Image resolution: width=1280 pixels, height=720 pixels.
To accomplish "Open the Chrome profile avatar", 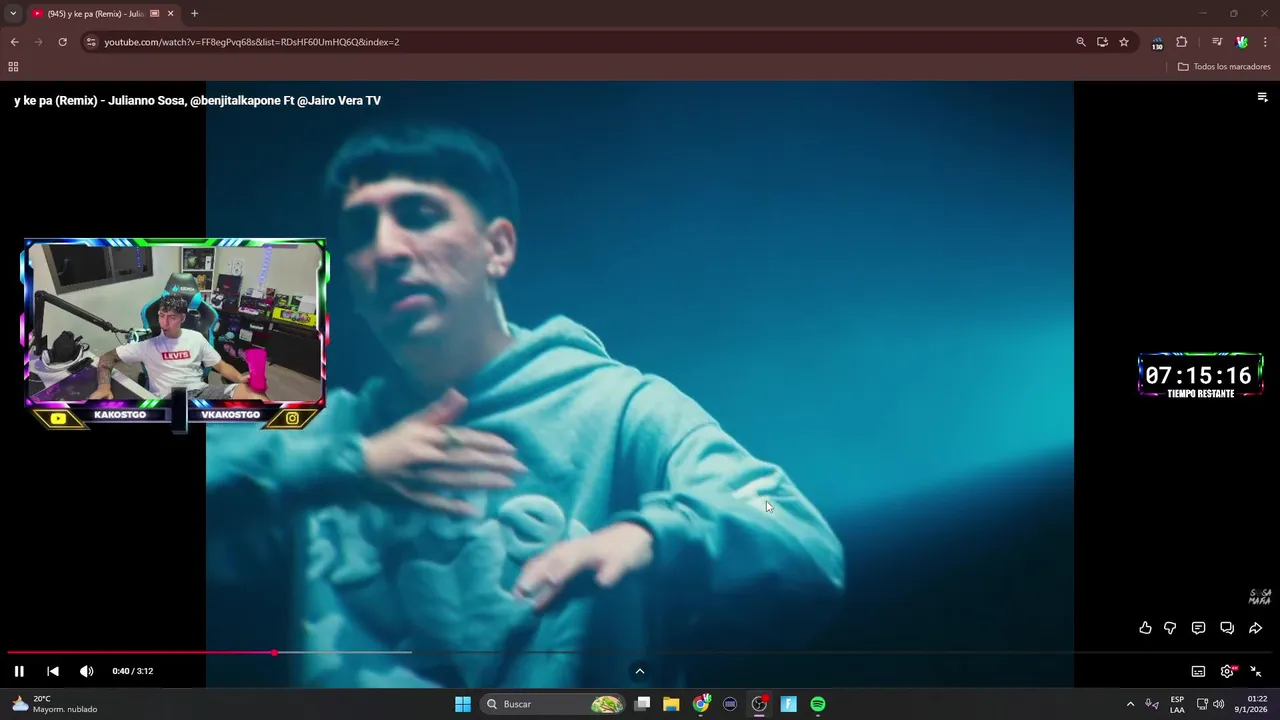I will tap(1242, 42).
